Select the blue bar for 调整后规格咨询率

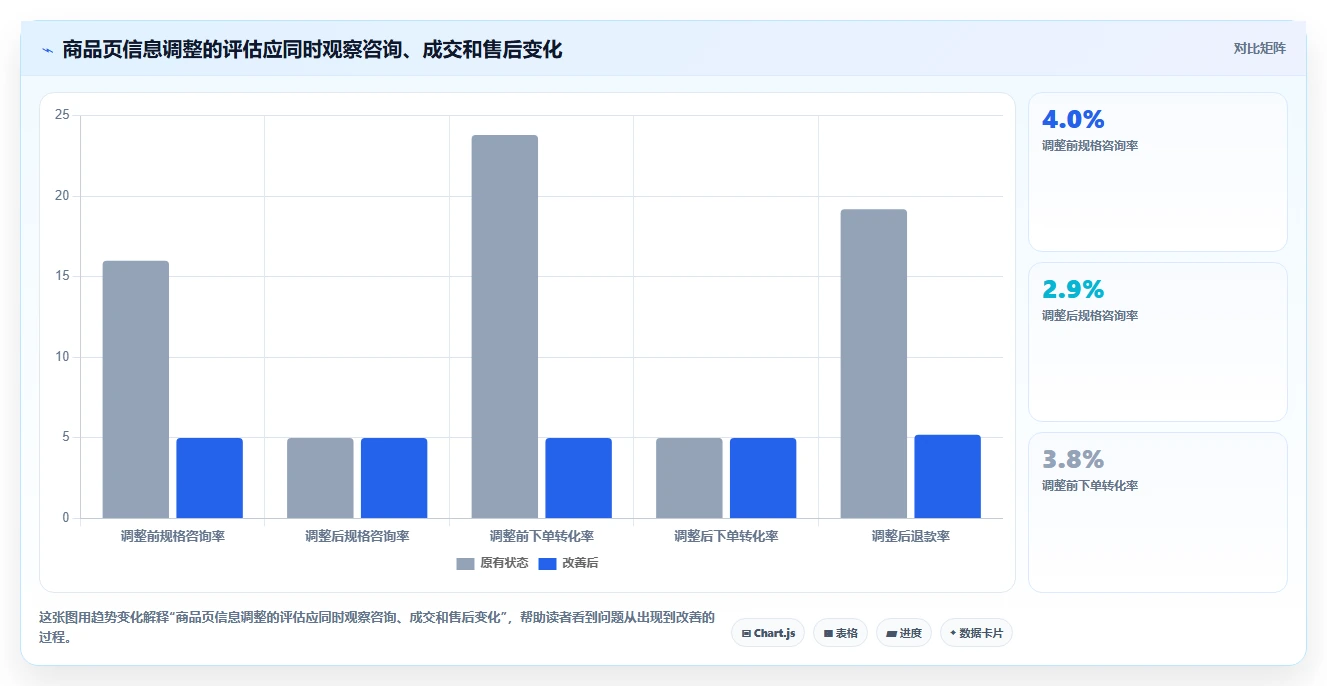(x=394, y=478)
